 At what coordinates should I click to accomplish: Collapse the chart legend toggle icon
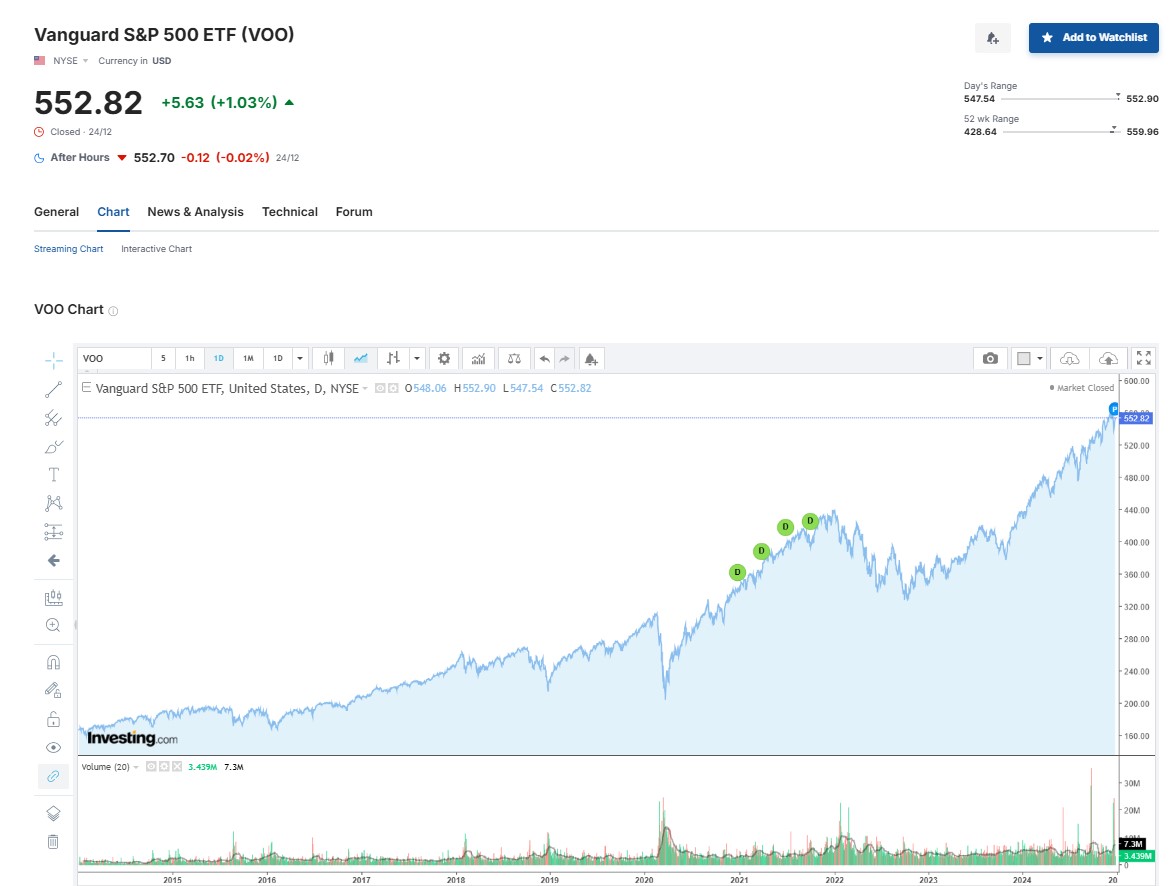(x=87, y=387)
